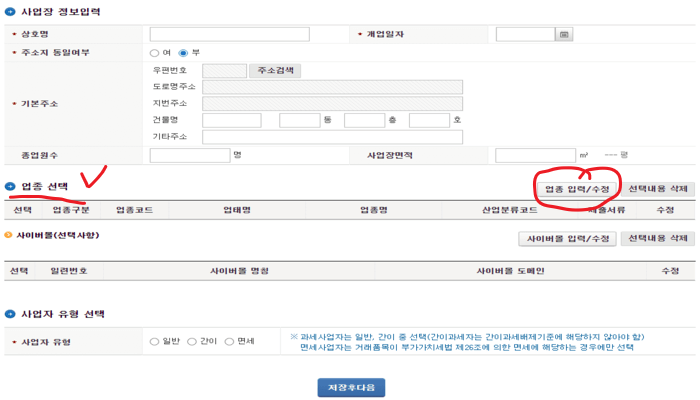The width and height of the screenshot is (700, 400).
Task: Focus the 상호명 input field
Action: click(229, 34)
